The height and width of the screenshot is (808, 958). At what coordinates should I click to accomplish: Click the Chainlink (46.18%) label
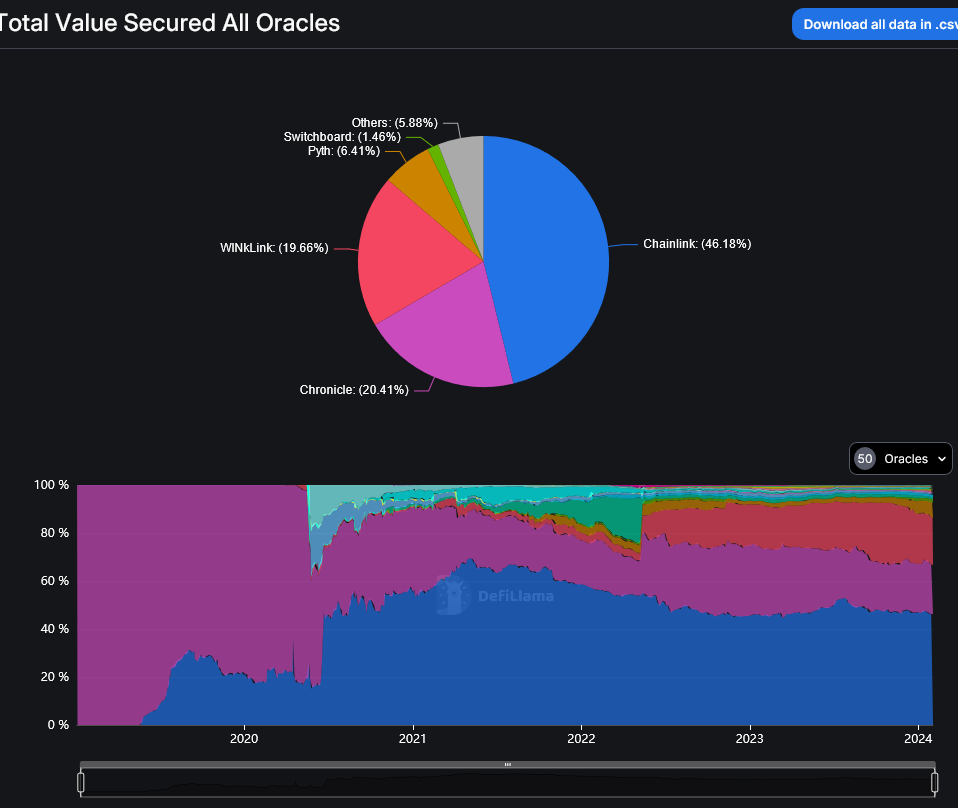click(696, 244)
